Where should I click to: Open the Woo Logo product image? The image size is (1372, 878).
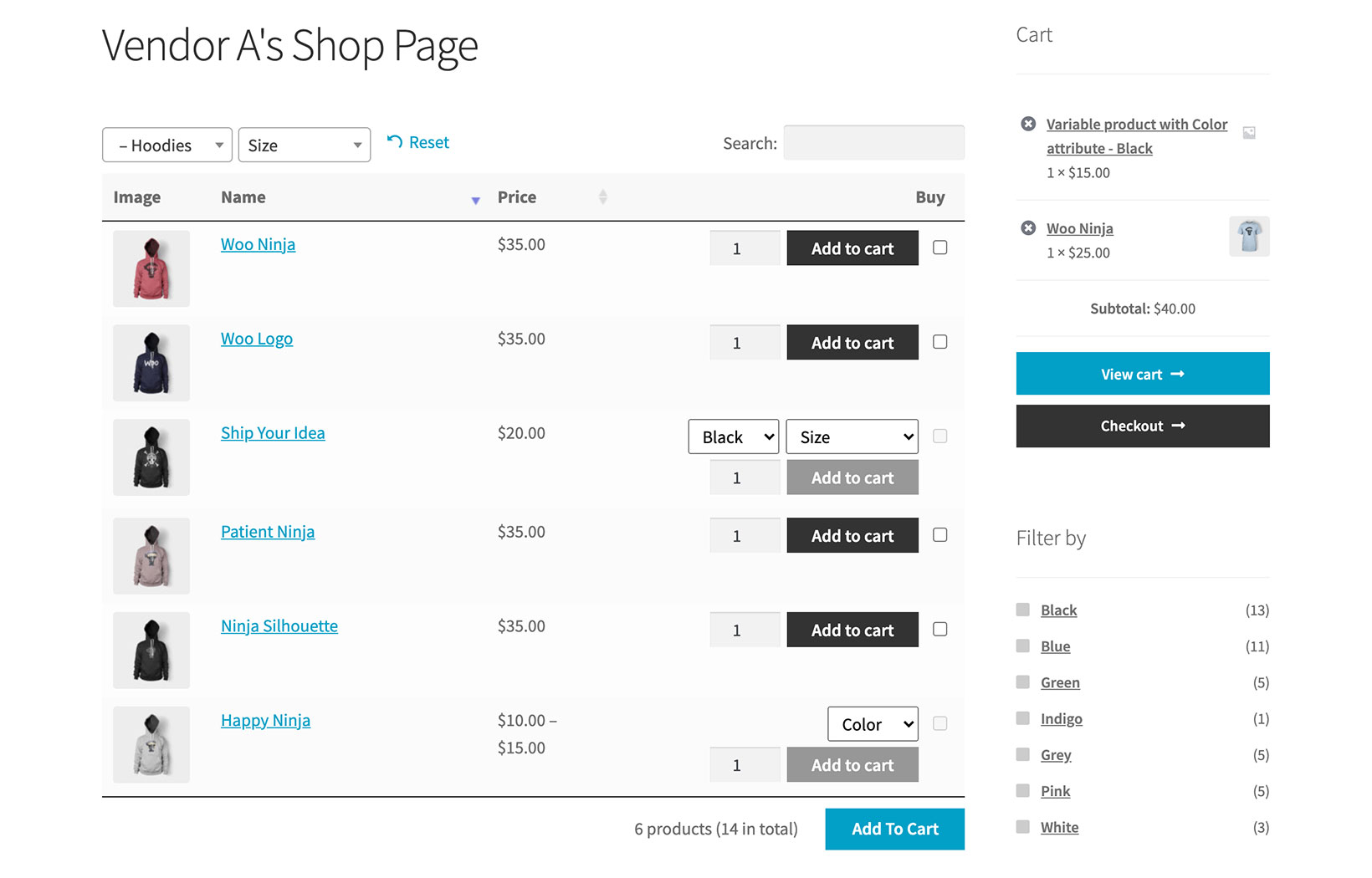151,362
